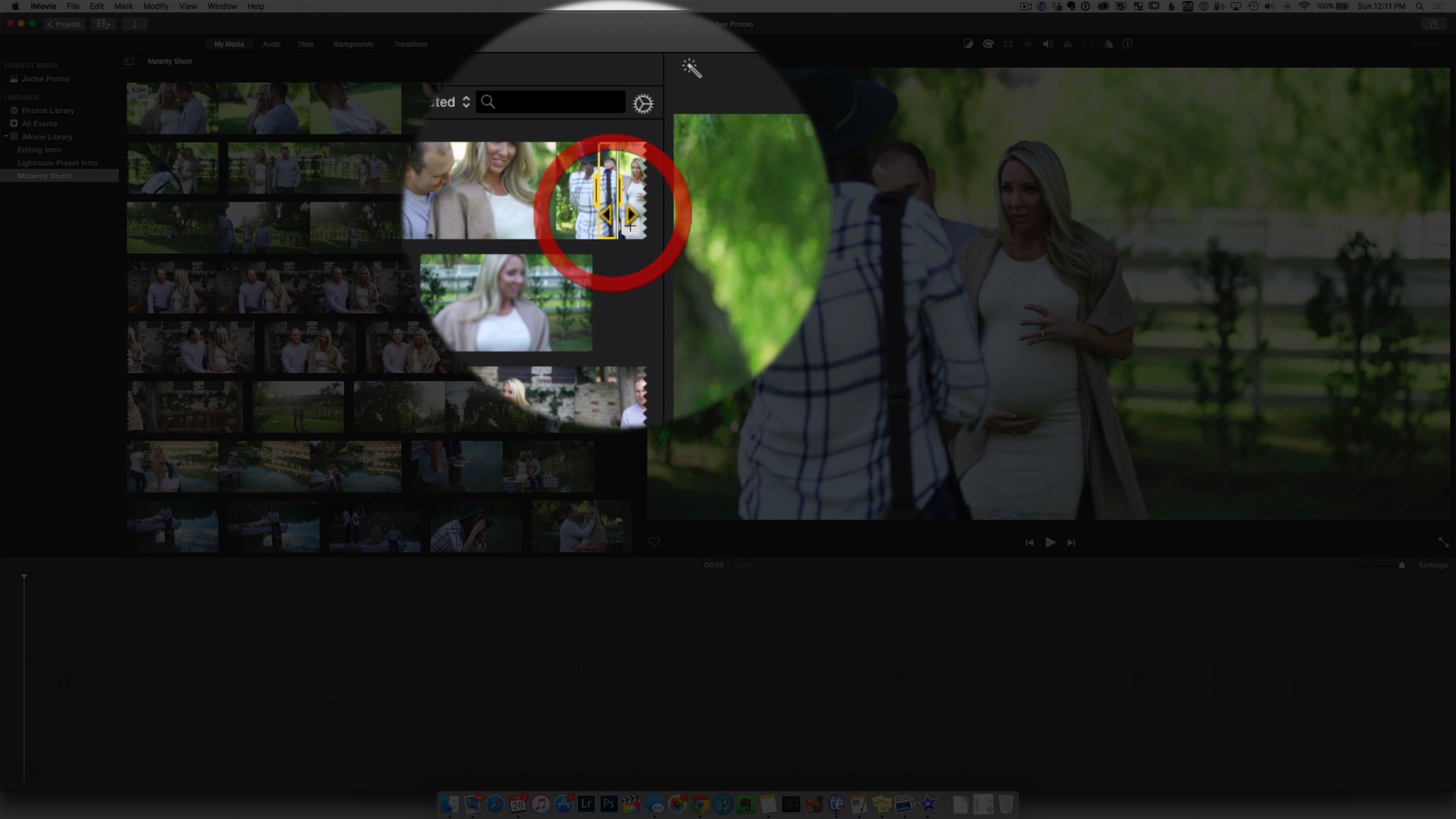Launch Safari from the Dock
Screen dimensions: 1456x819
point(495,804)
